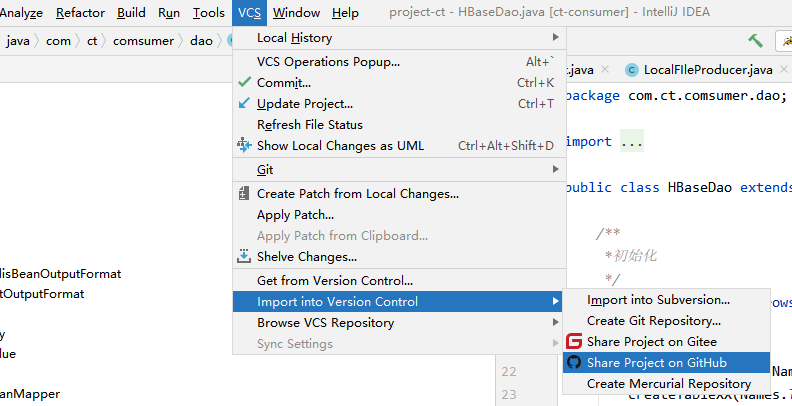Choose Create Patch from Local Changes
This screenshot has height=406, width=792.
399,194
